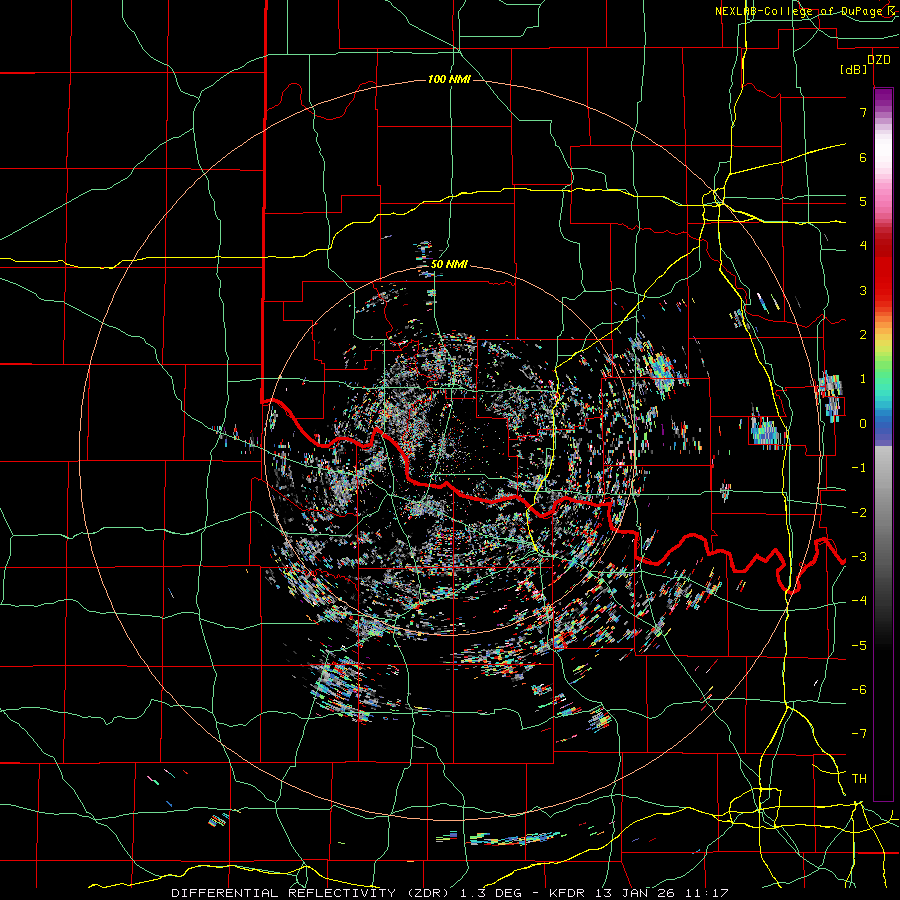The image size is (900, 900).
Task: Click the 7 value on color scale
Action: tap(863, 112)
